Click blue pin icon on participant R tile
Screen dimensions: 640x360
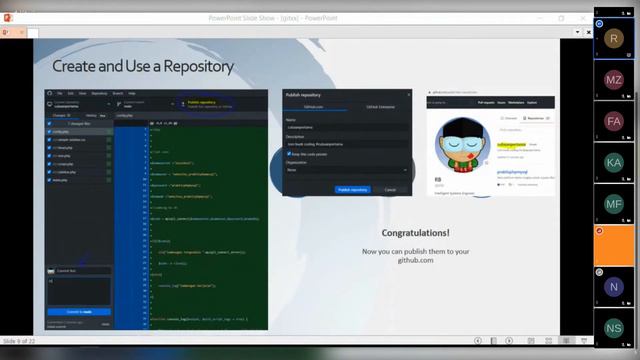pos(599,24)
